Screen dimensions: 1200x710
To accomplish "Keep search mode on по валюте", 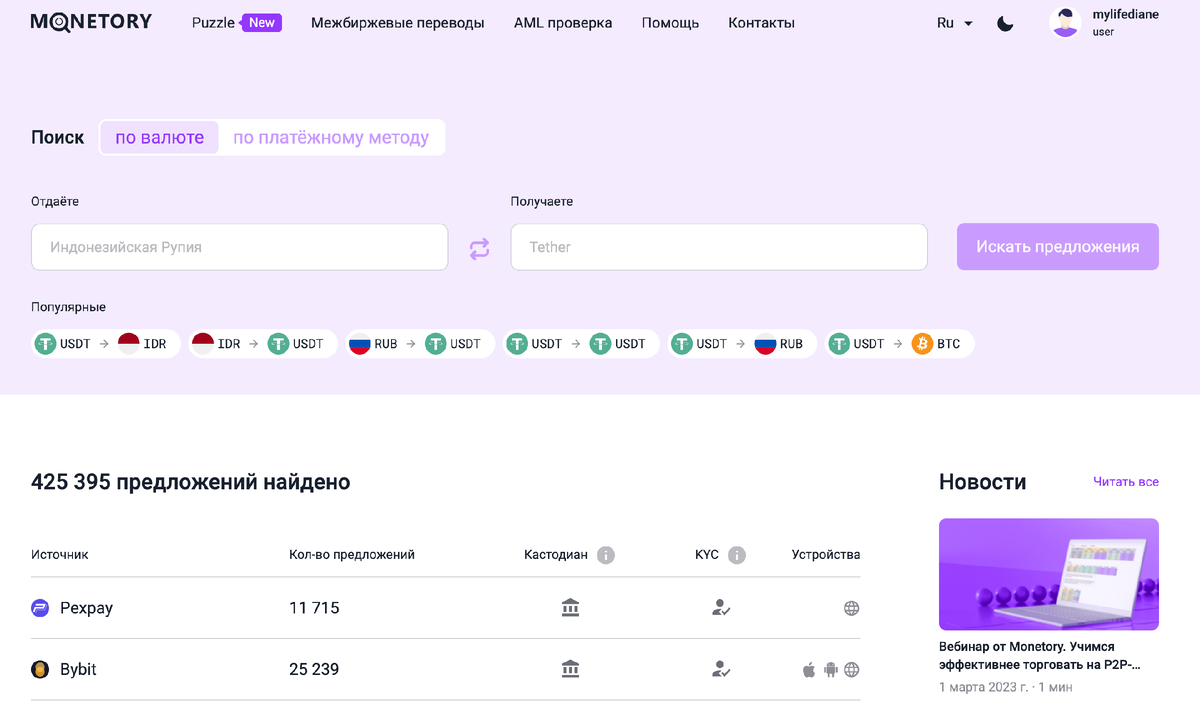I will pyautogui.click(x=159, y=137).
